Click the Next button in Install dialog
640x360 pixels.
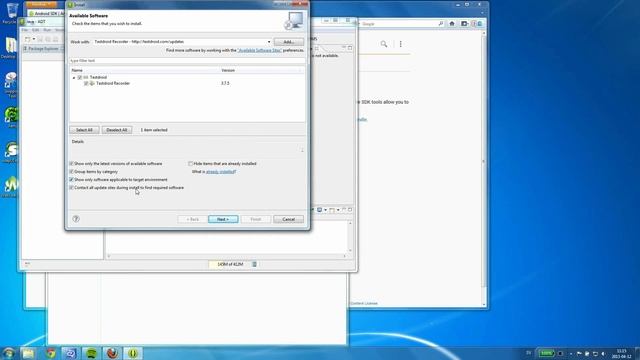pos(223,219)
